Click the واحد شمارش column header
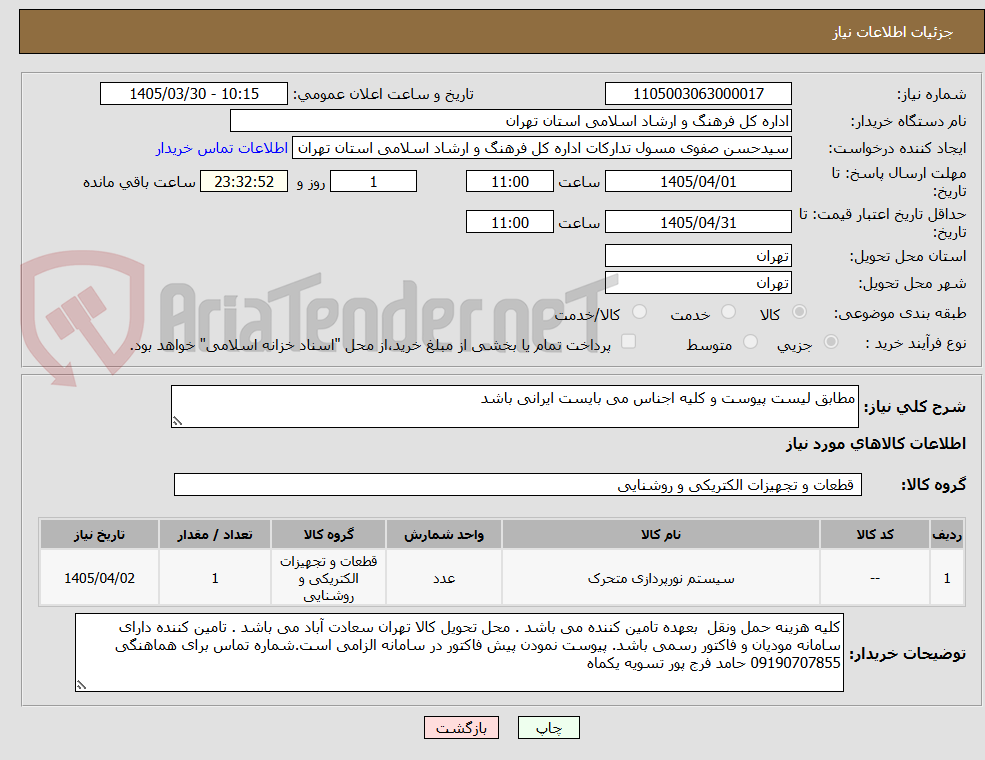This screenshot has width=985, height=760. coord(444,535)
